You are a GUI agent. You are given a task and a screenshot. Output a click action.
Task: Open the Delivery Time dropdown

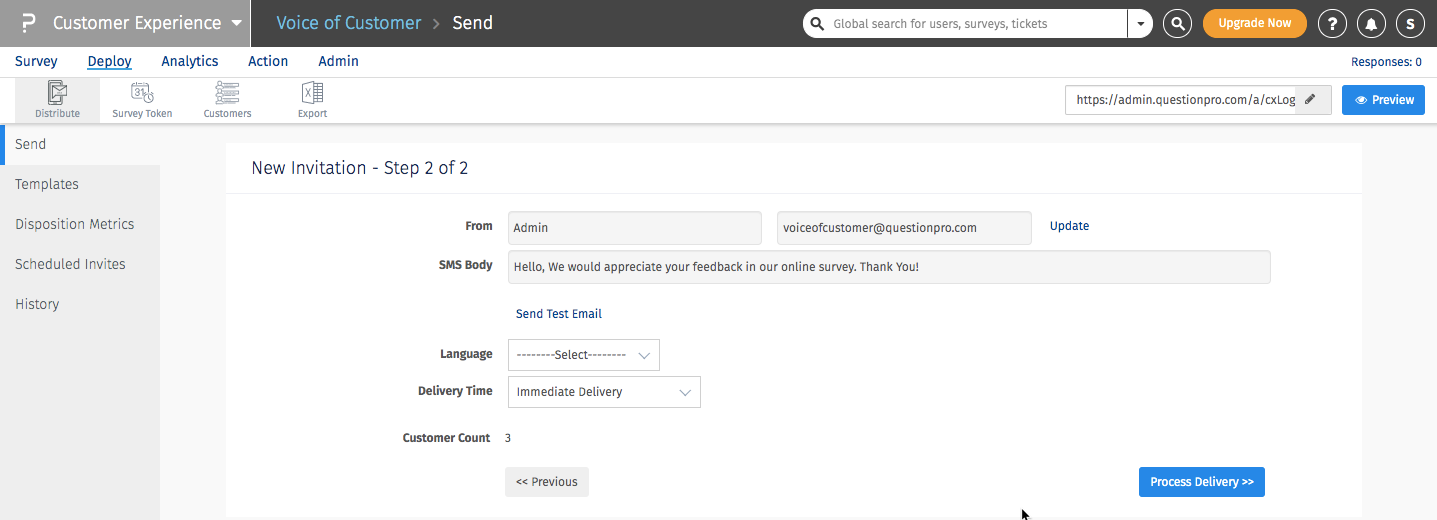pos(604,392)
